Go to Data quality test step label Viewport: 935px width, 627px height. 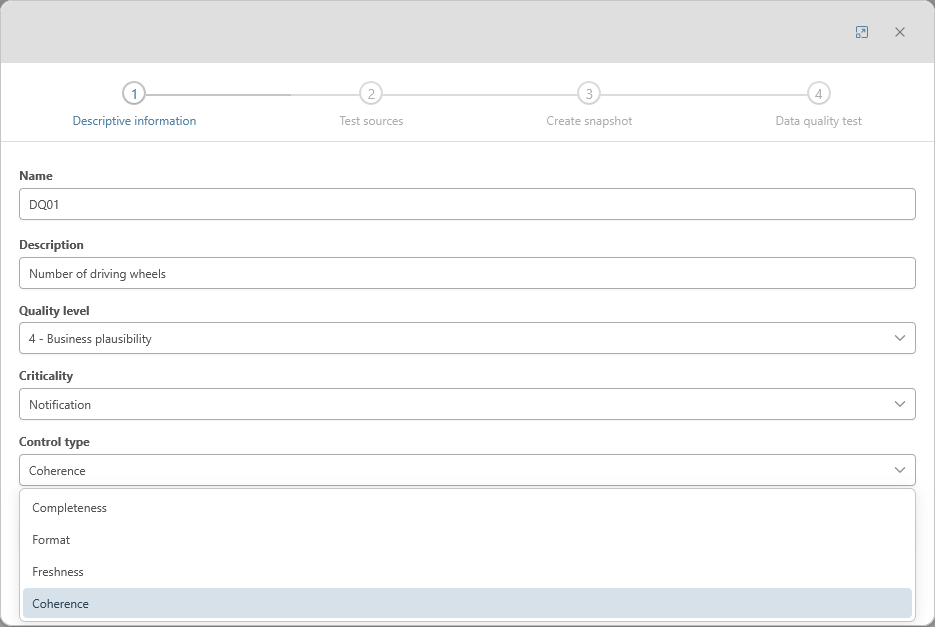[818, 121]
